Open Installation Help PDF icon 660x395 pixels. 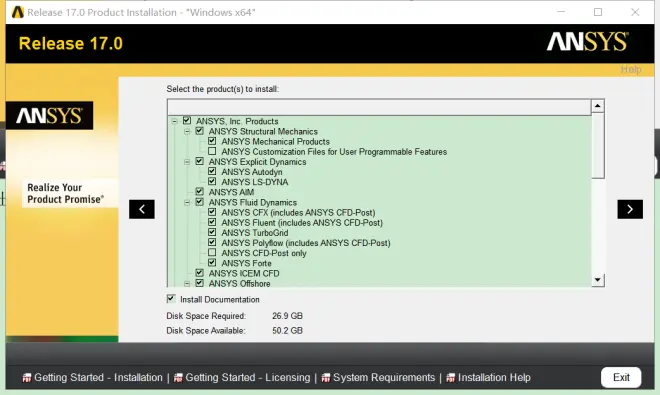tap(450, 378)
